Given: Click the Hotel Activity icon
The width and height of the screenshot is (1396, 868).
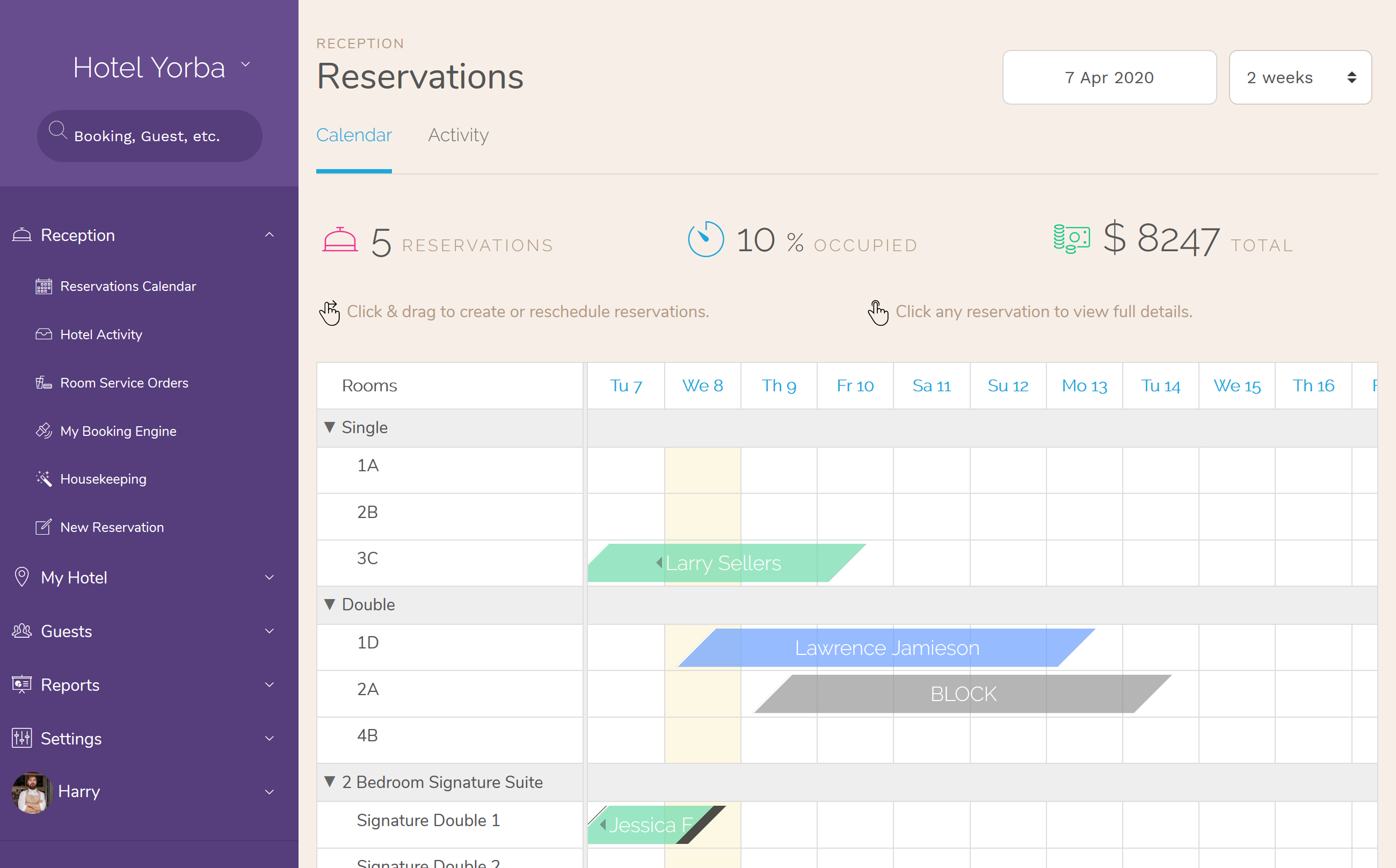Looking at the screenshot, I should click(x=43, y=334).
